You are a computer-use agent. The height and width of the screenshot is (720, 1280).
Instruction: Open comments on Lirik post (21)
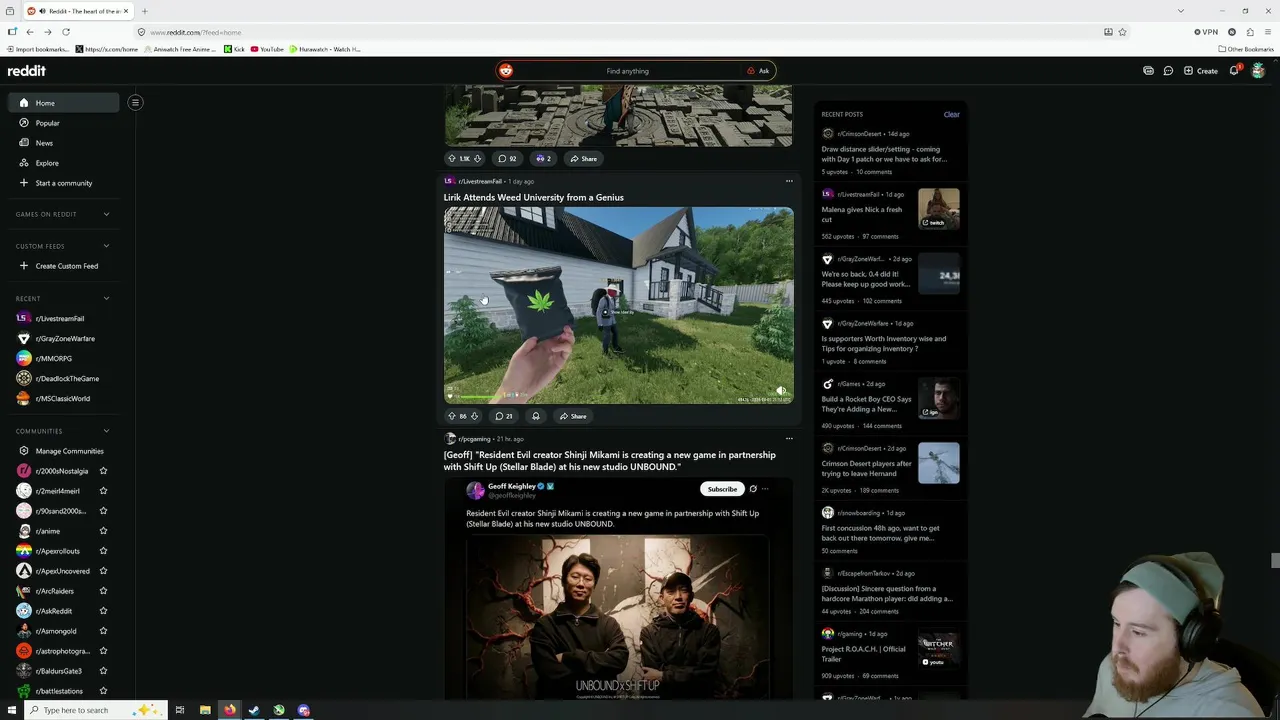click(x=505, y=416)
